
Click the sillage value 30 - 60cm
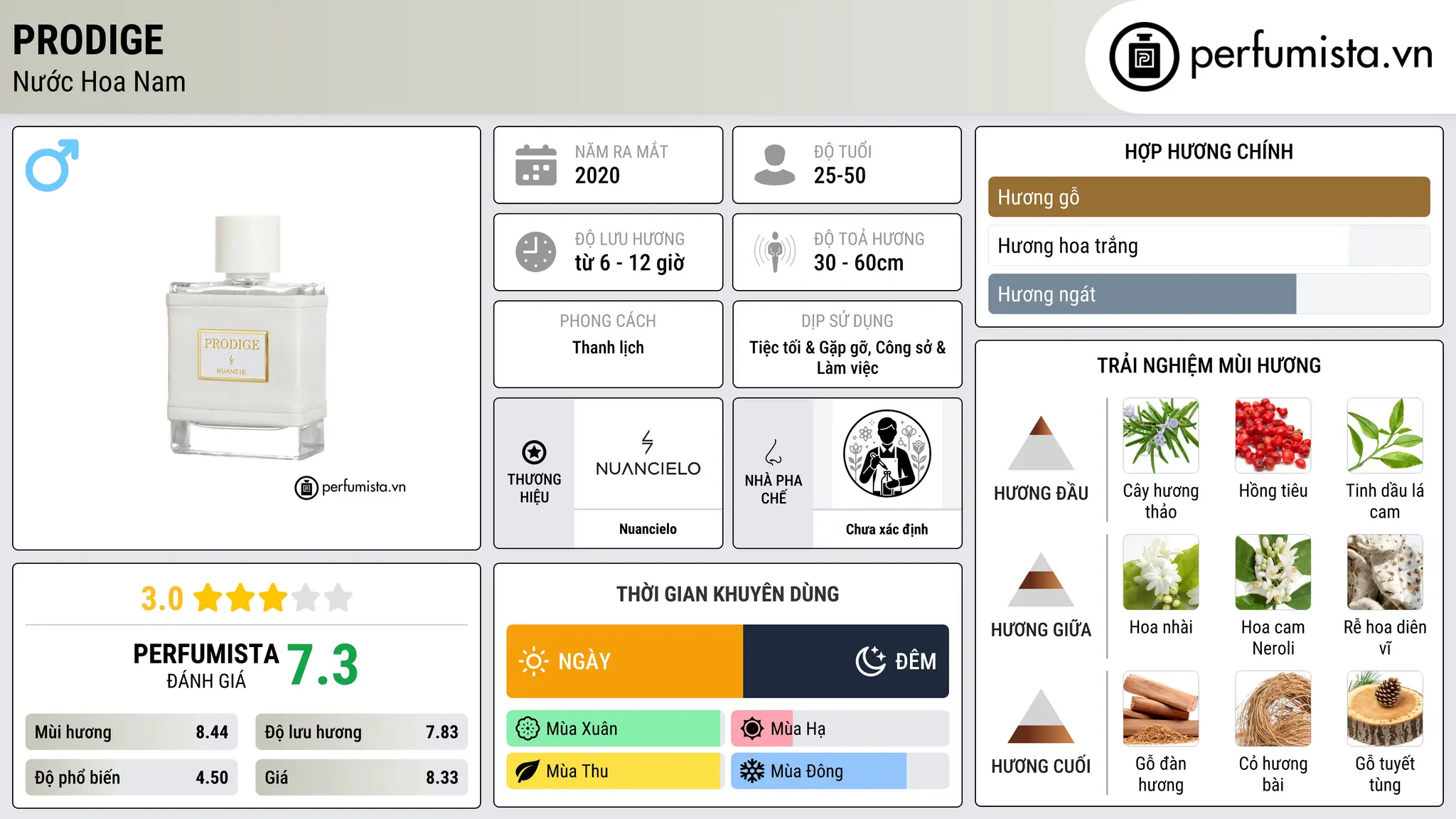point(859,263)
